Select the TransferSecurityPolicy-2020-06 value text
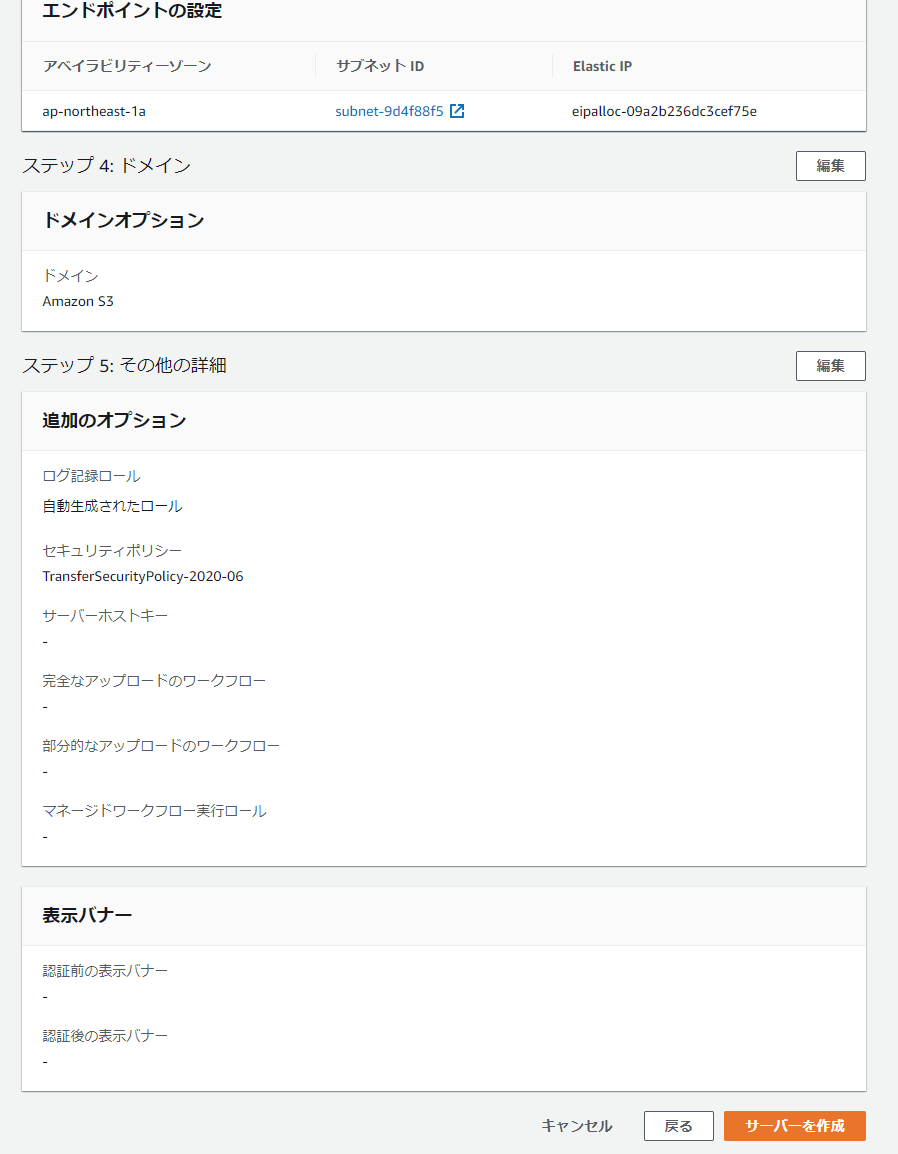Viewport: 898px width, 1154px height. [143, 576]
